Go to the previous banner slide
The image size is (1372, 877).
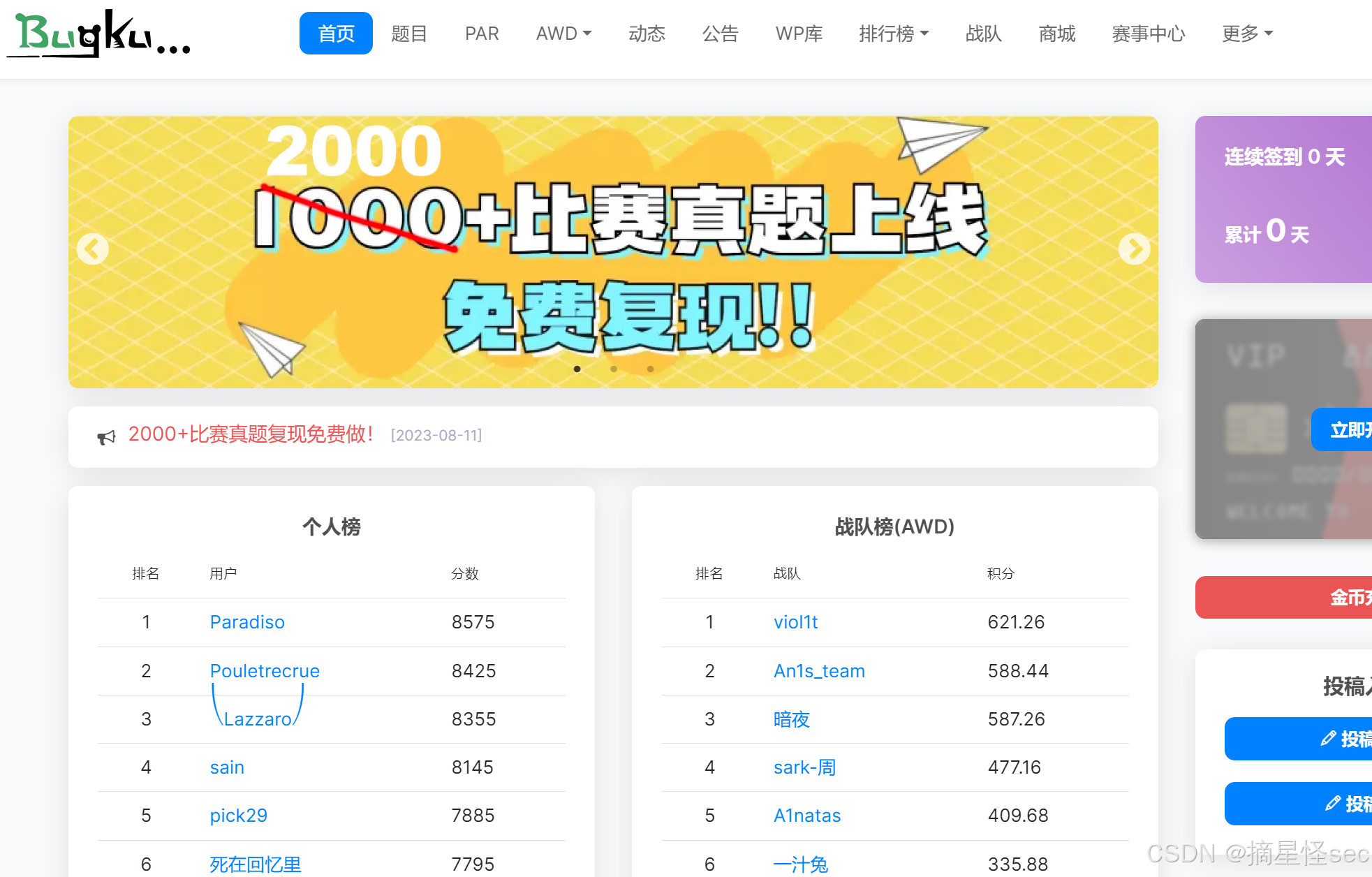tap(92, 249)
